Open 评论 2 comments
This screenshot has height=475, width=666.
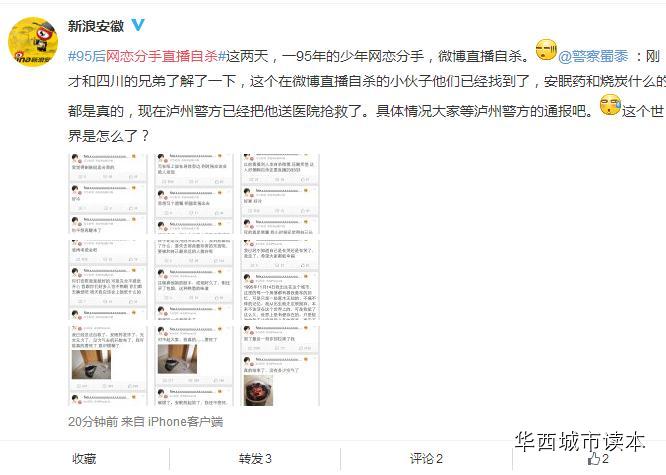coord(426,459)
